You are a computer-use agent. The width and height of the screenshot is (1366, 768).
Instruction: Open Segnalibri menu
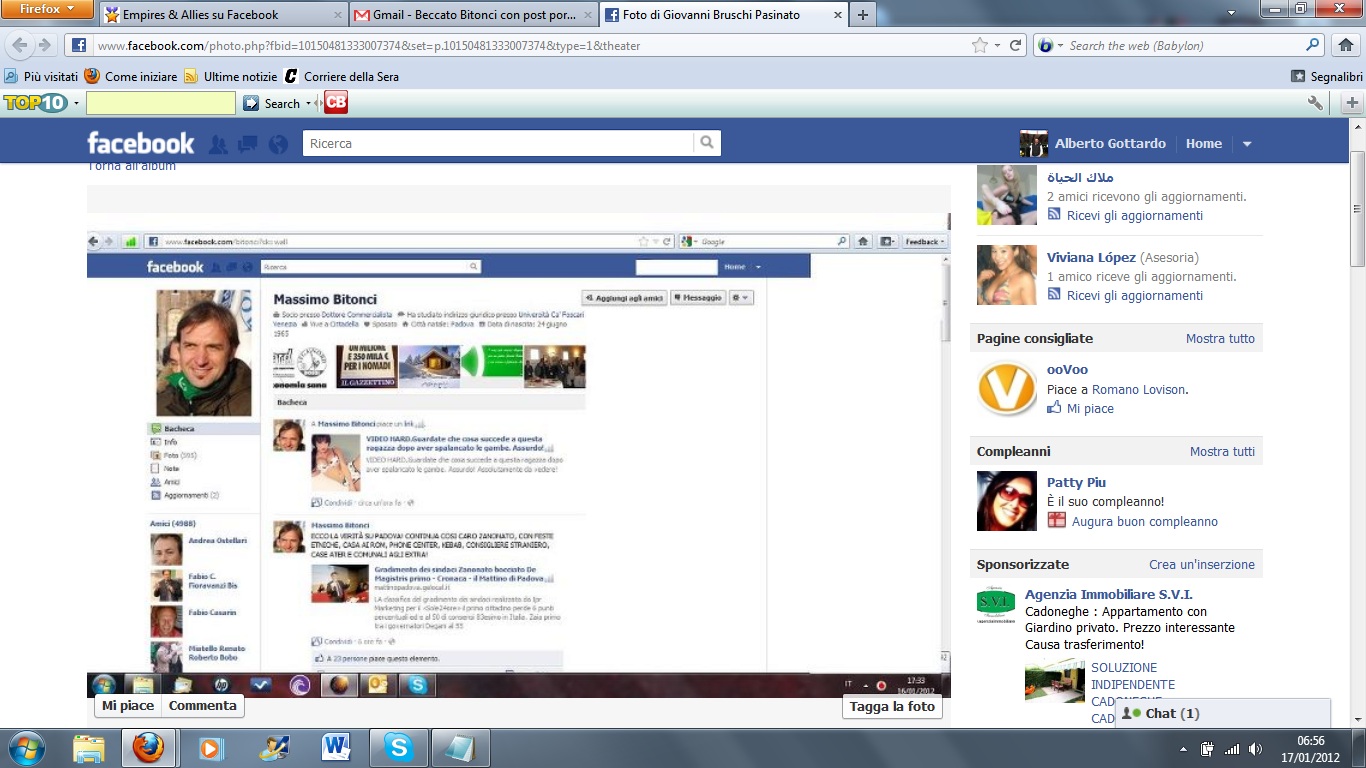[x=1326, y=76]
